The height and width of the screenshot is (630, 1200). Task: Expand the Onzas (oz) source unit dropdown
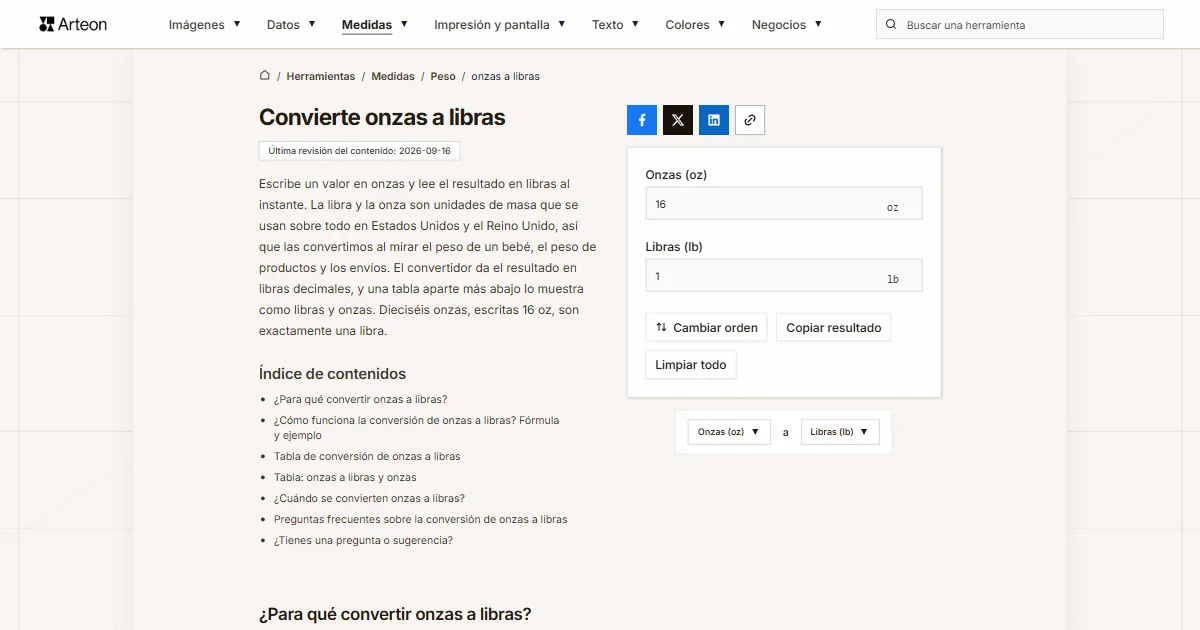click(x=729, y=432)
